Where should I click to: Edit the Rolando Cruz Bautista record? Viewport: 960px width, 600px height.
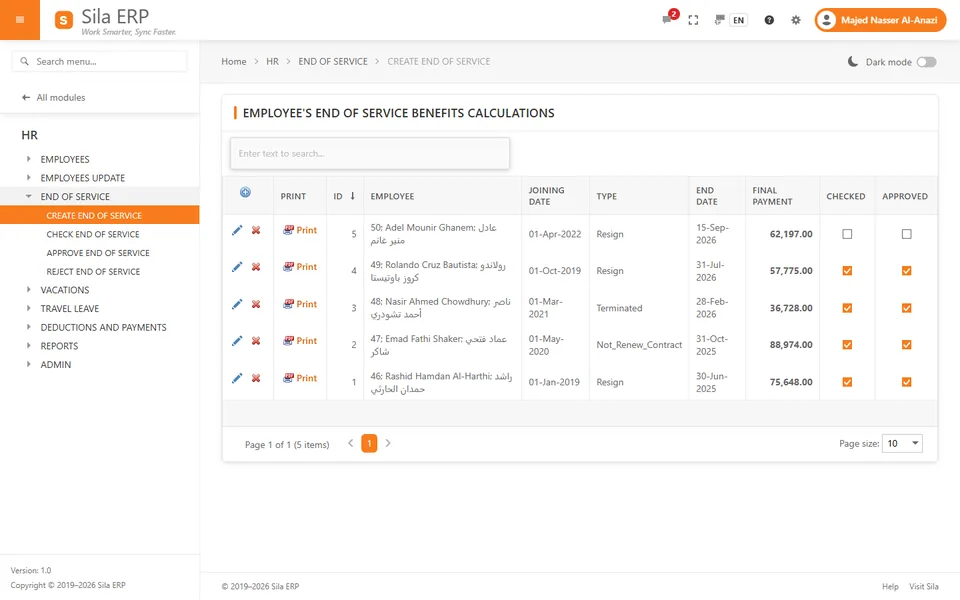click(237, 267)
